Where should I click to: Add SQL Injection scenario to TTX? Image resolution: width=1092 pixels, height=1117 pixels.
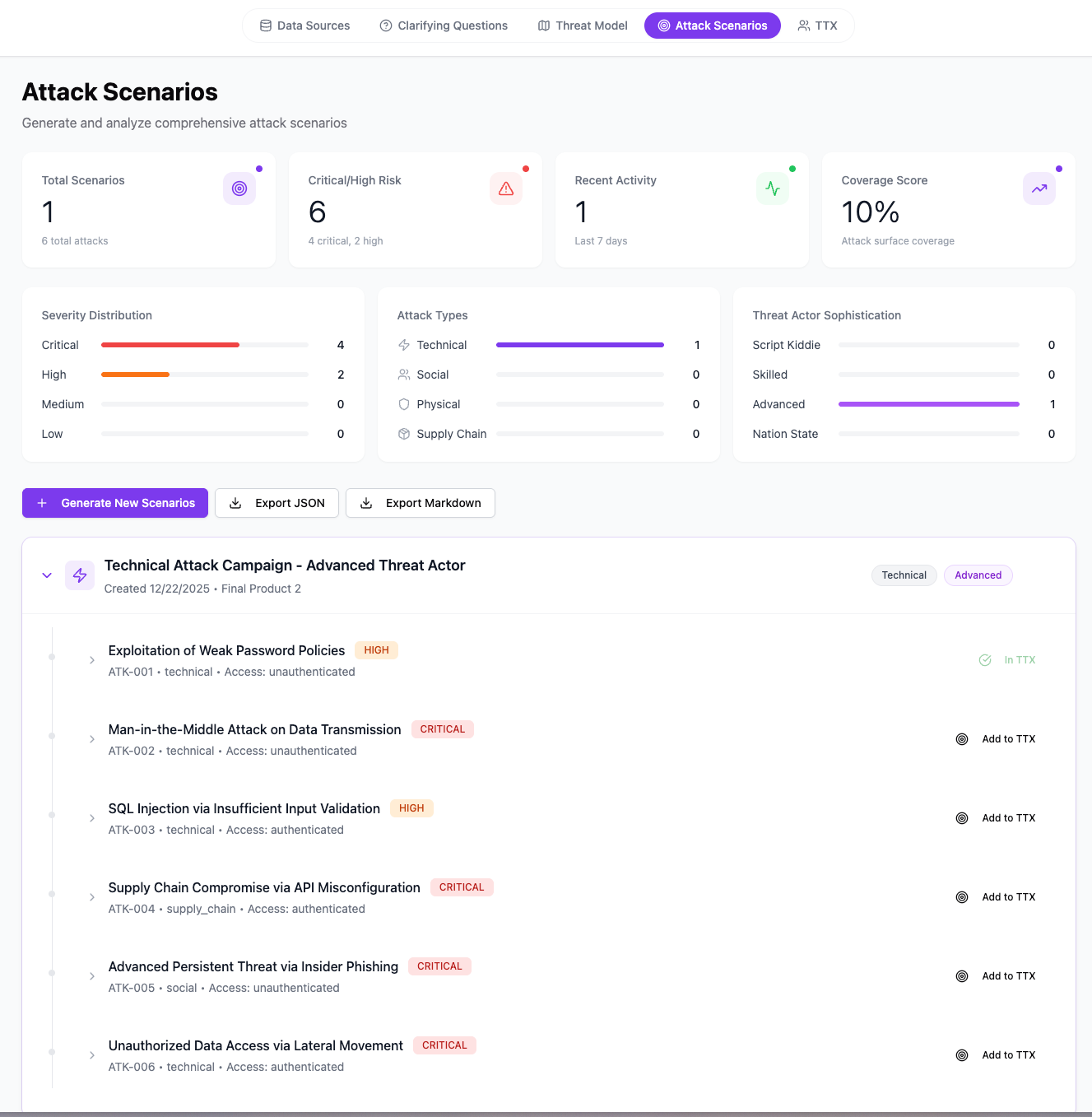997,818
